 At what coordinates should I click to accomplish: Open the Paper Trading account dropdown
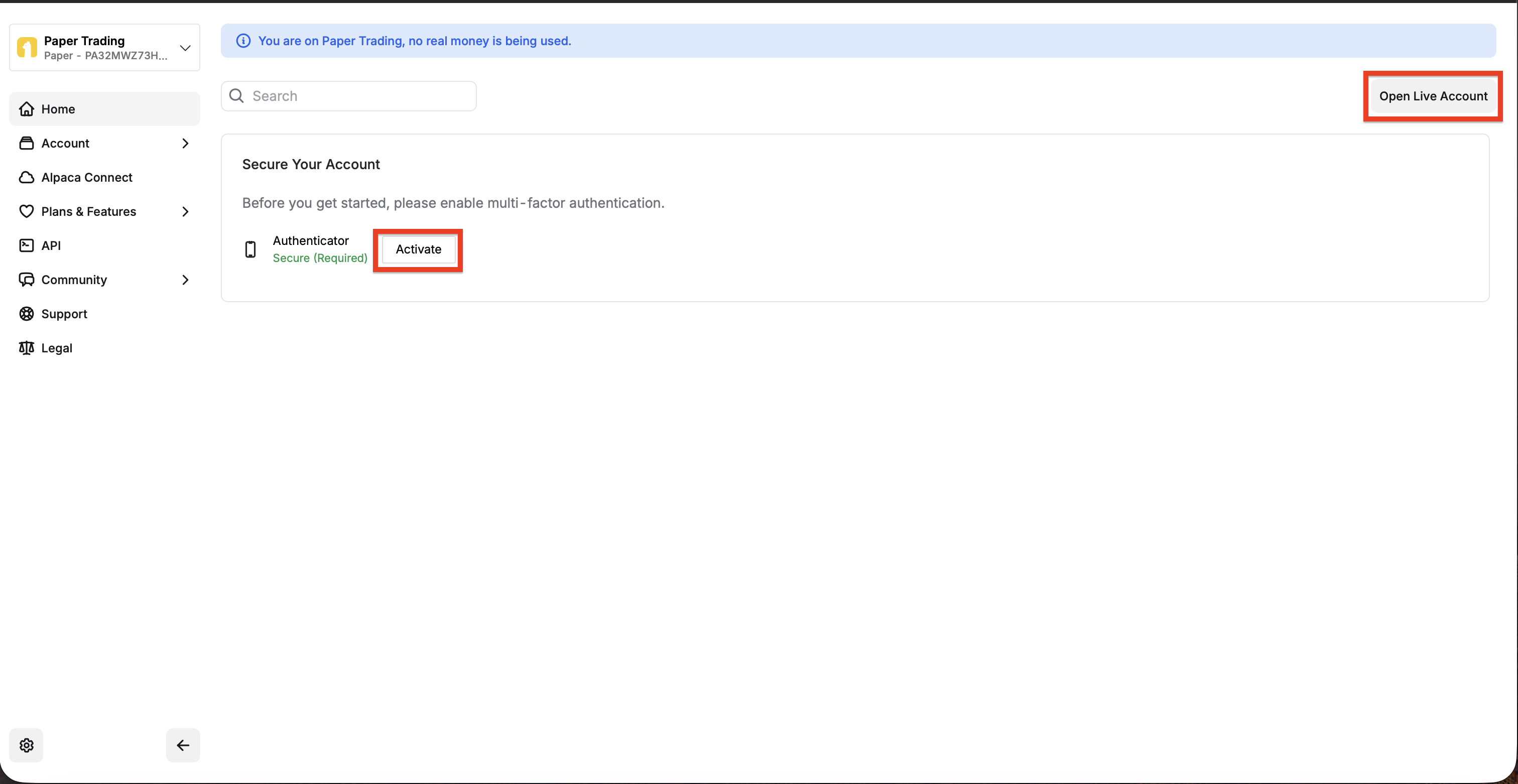(x=185, y=48)
